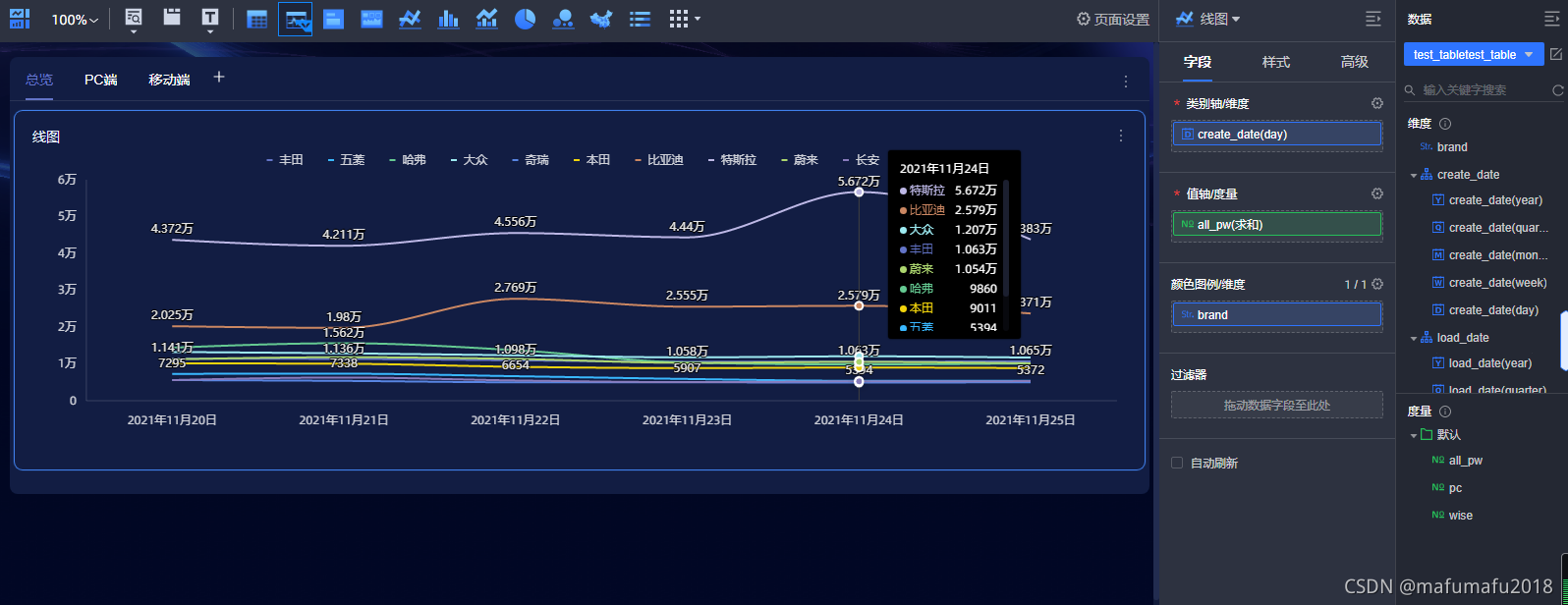Toggle 奇瑞 series in the chart legend
1568x605 pixels.
tap(531, 159)
